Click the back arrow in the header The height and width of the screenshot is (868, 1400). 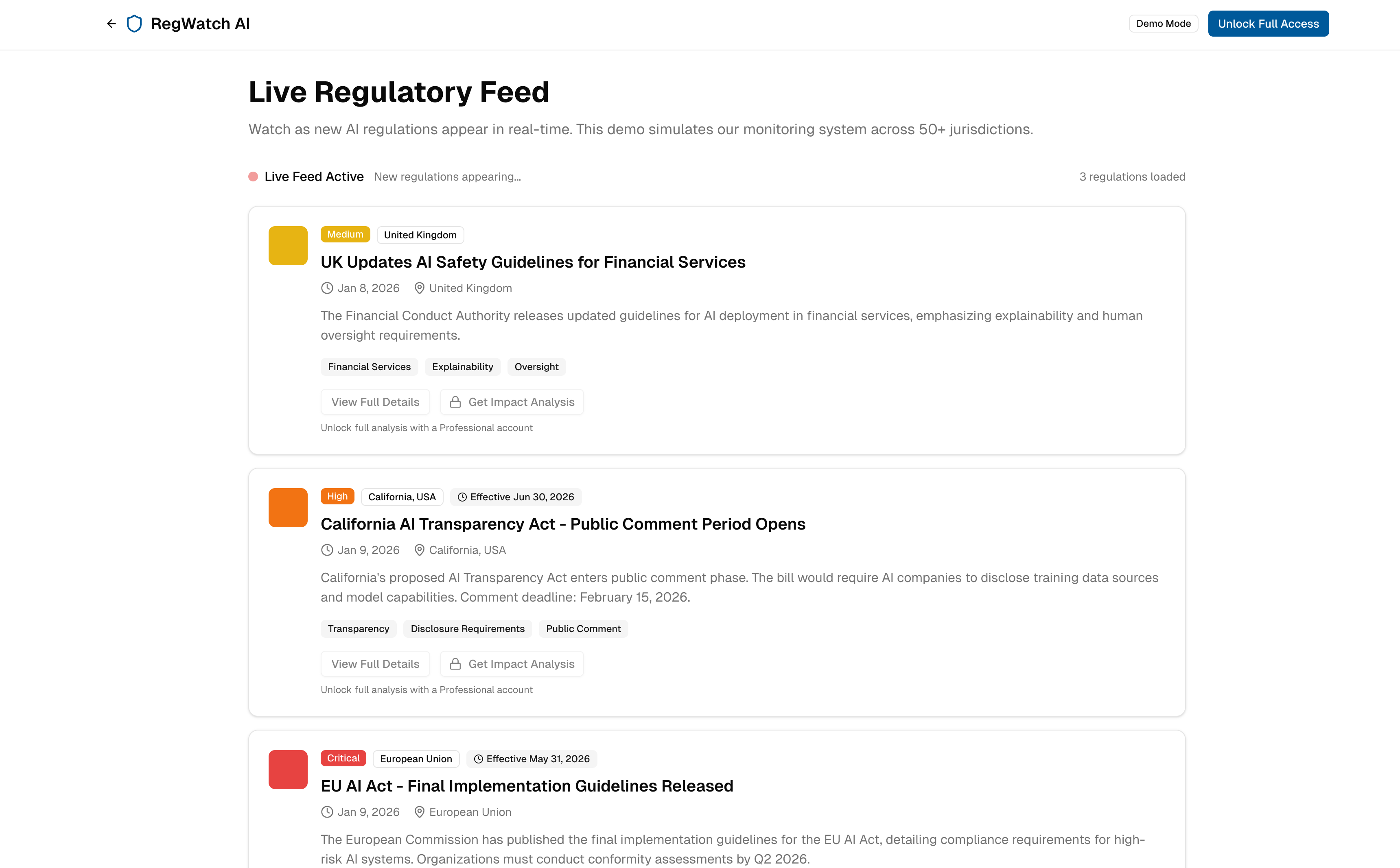112,24
